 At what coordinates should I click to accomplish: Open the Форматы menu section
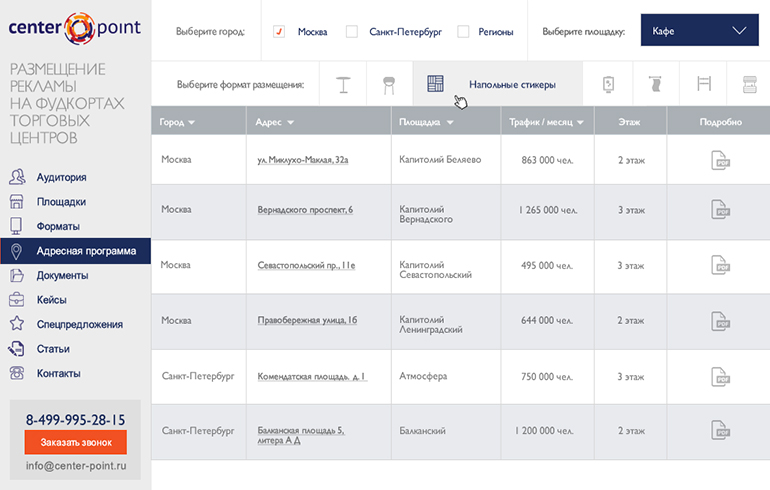58,226
